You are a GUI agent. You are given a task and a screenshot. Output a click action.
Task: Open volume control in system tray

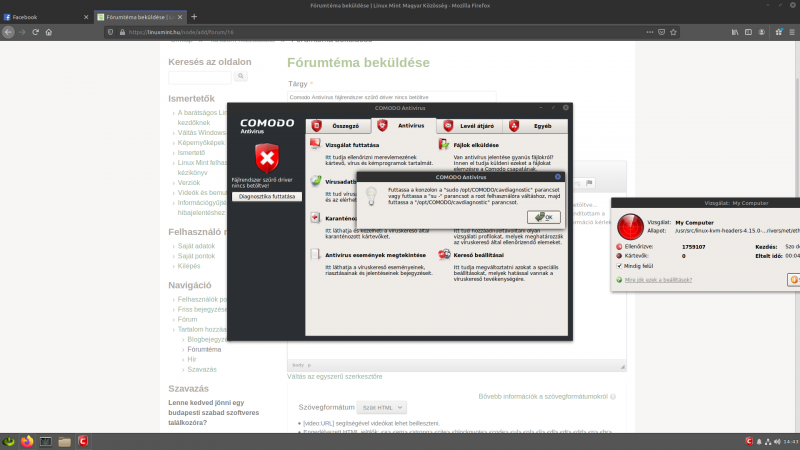tap(777, 442)
